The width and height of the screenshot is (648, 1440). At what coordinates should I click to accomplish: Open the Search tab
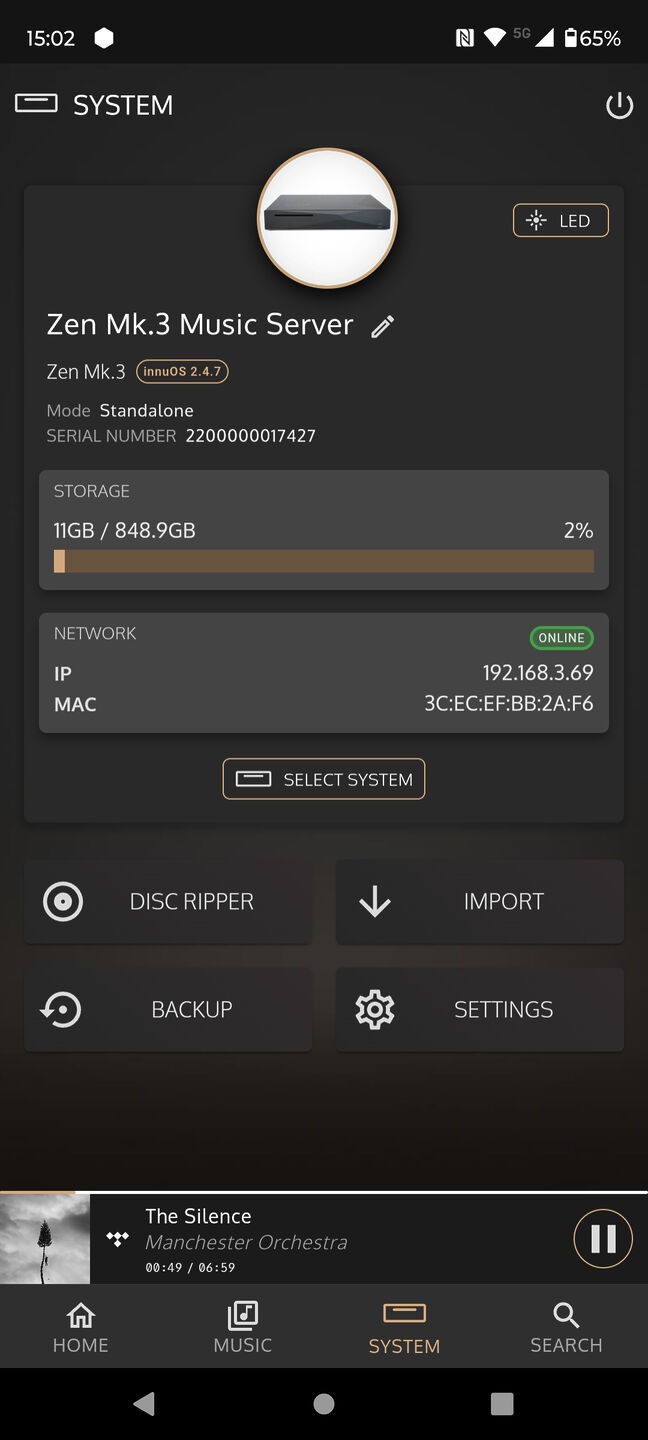(566, 1328)
